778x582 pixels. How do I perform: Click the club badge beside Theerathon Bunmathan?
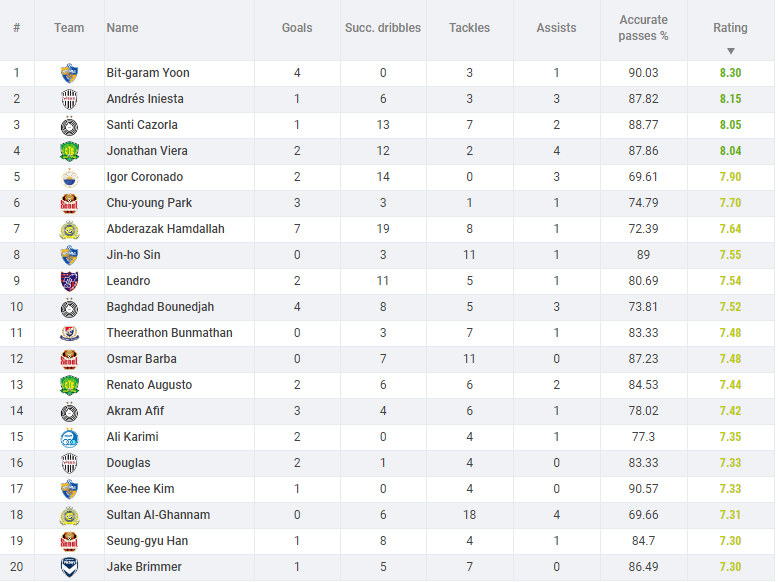point(69,333)
